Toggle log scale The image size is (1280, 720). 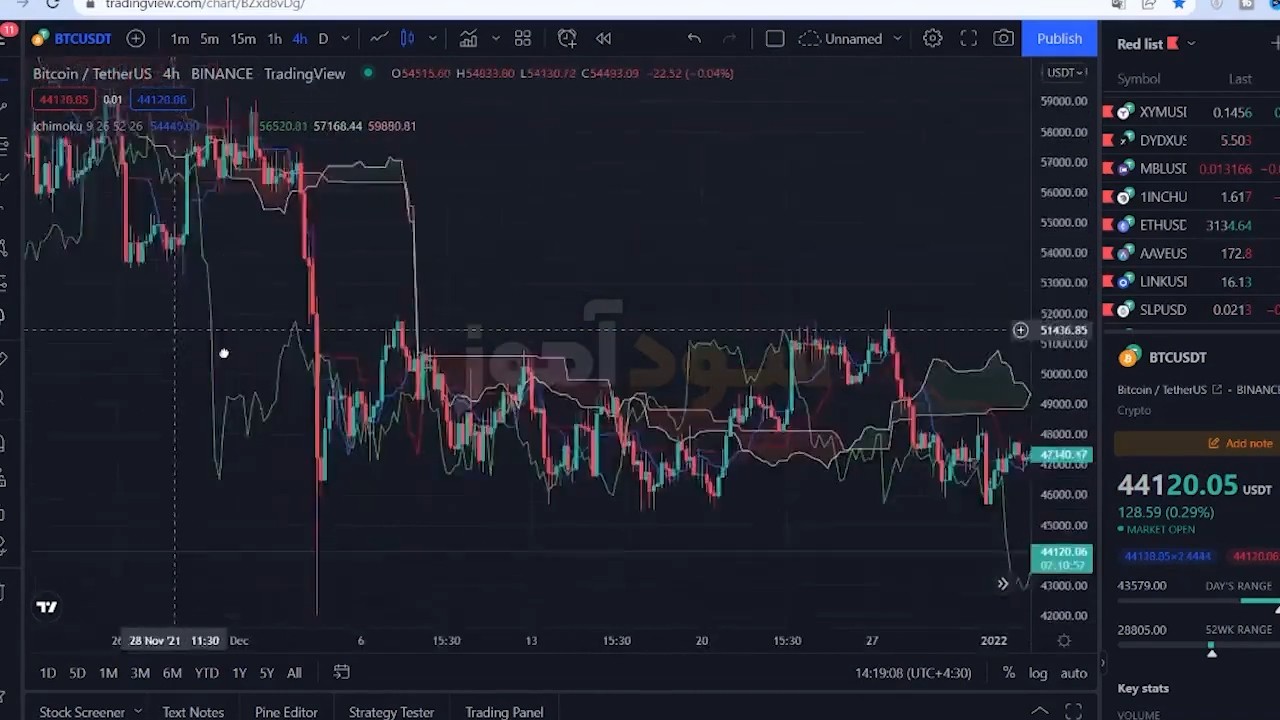pos(1038,673)
